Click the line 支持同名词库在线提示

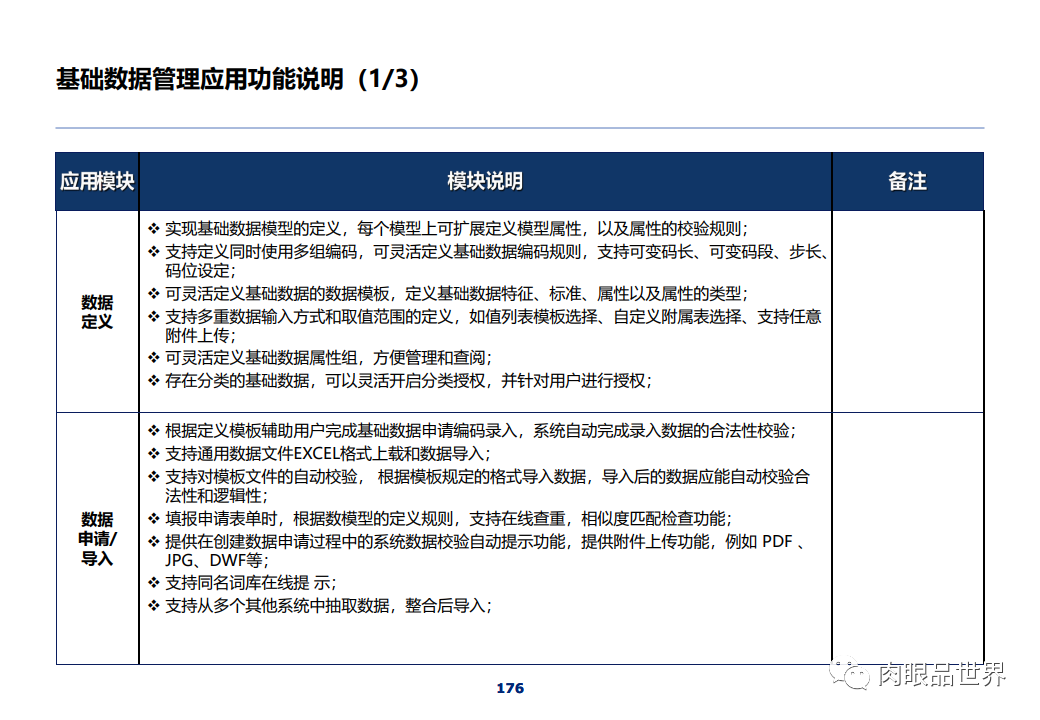(x=251, y=583)
